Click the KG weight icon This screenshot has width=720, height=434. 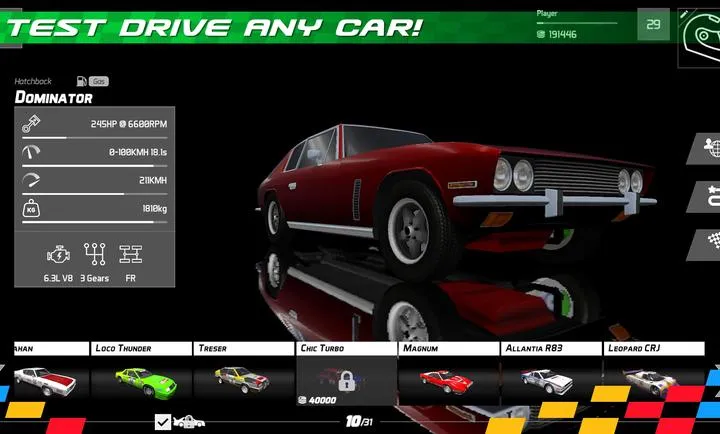pos(31,209)
